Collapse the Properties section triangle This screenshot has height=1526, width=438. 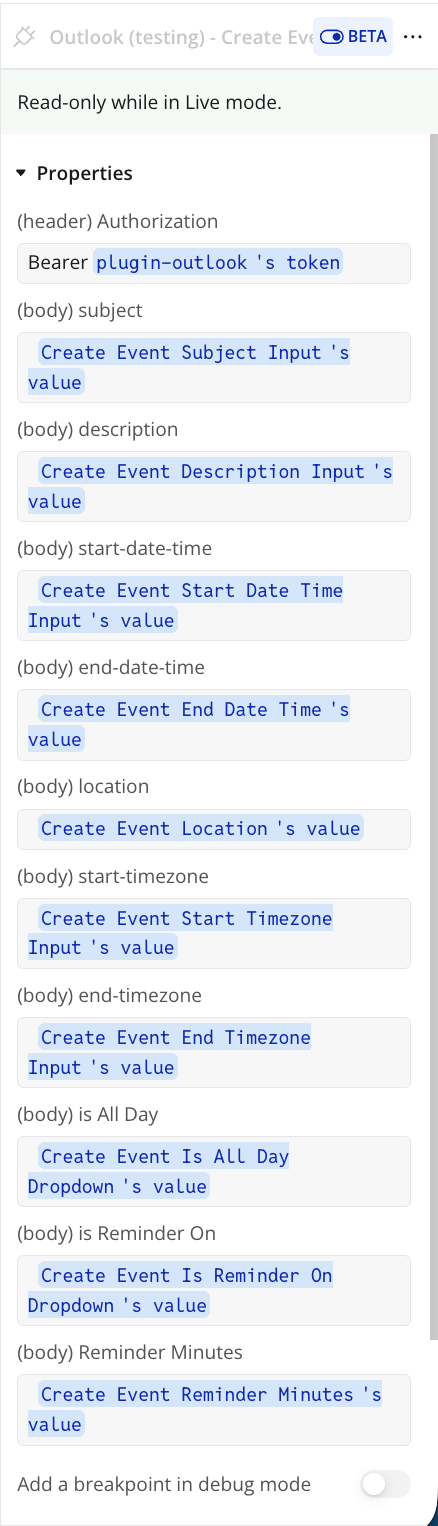tap(22, 174)
